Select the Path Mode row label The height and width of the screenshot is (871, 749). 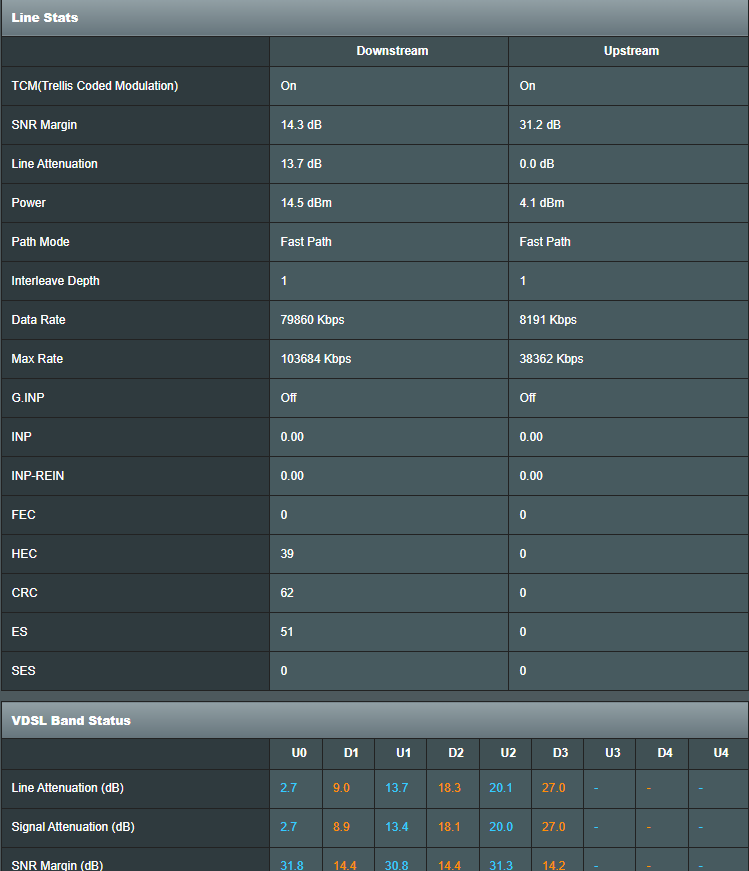(x=40, y=242)
